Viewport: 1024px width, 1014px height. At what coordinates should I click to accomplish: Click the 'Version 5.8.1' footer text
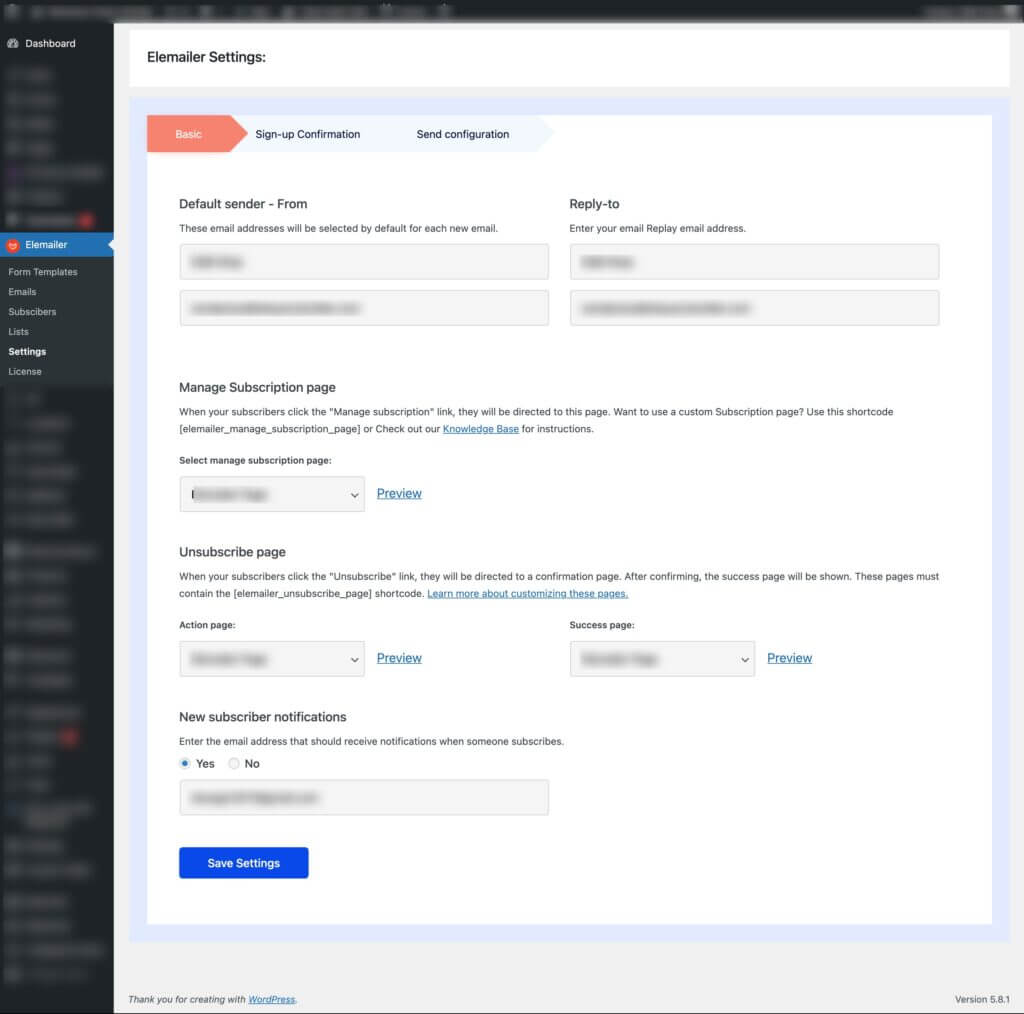tap(982, 999)
